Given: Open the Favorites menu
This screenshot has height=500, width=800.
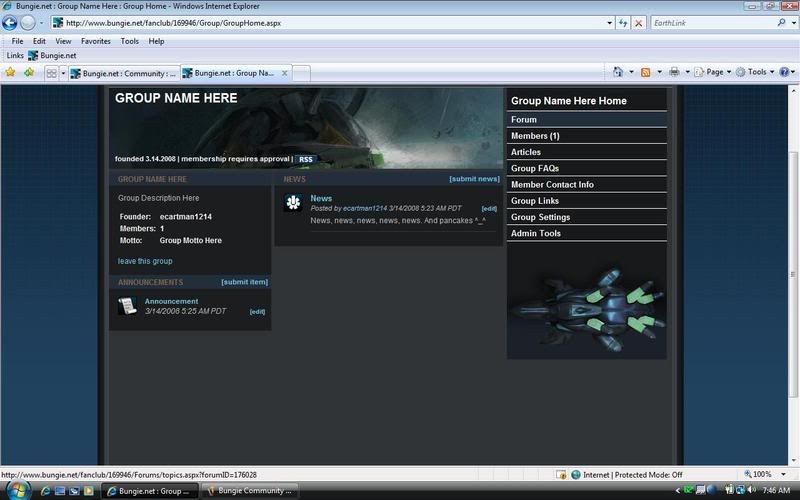Looking at the screenshot, I should pos(96,41).
